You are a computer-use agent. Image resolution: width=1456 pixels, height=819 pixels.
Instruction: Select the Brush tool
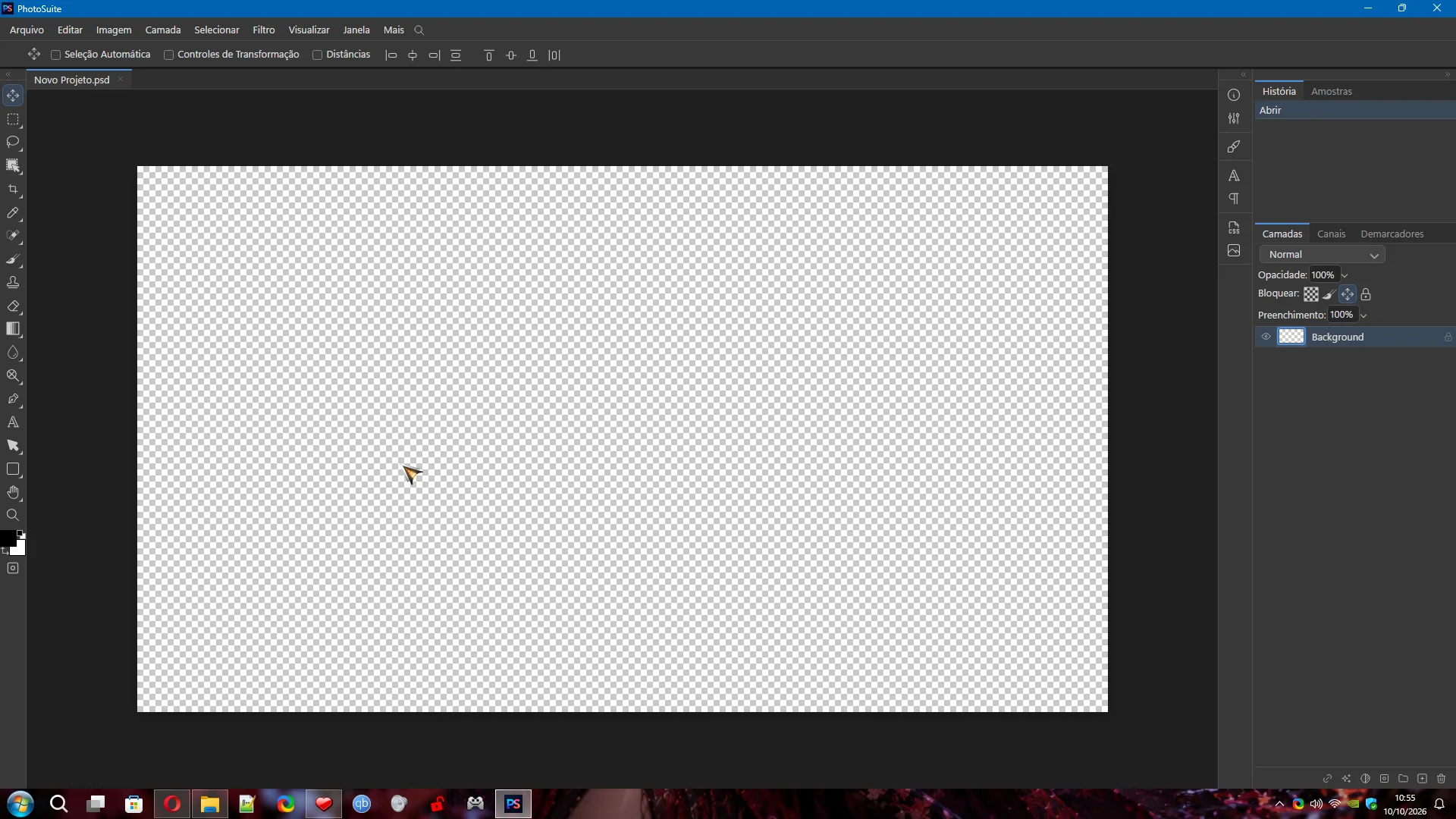coord(13,259)
